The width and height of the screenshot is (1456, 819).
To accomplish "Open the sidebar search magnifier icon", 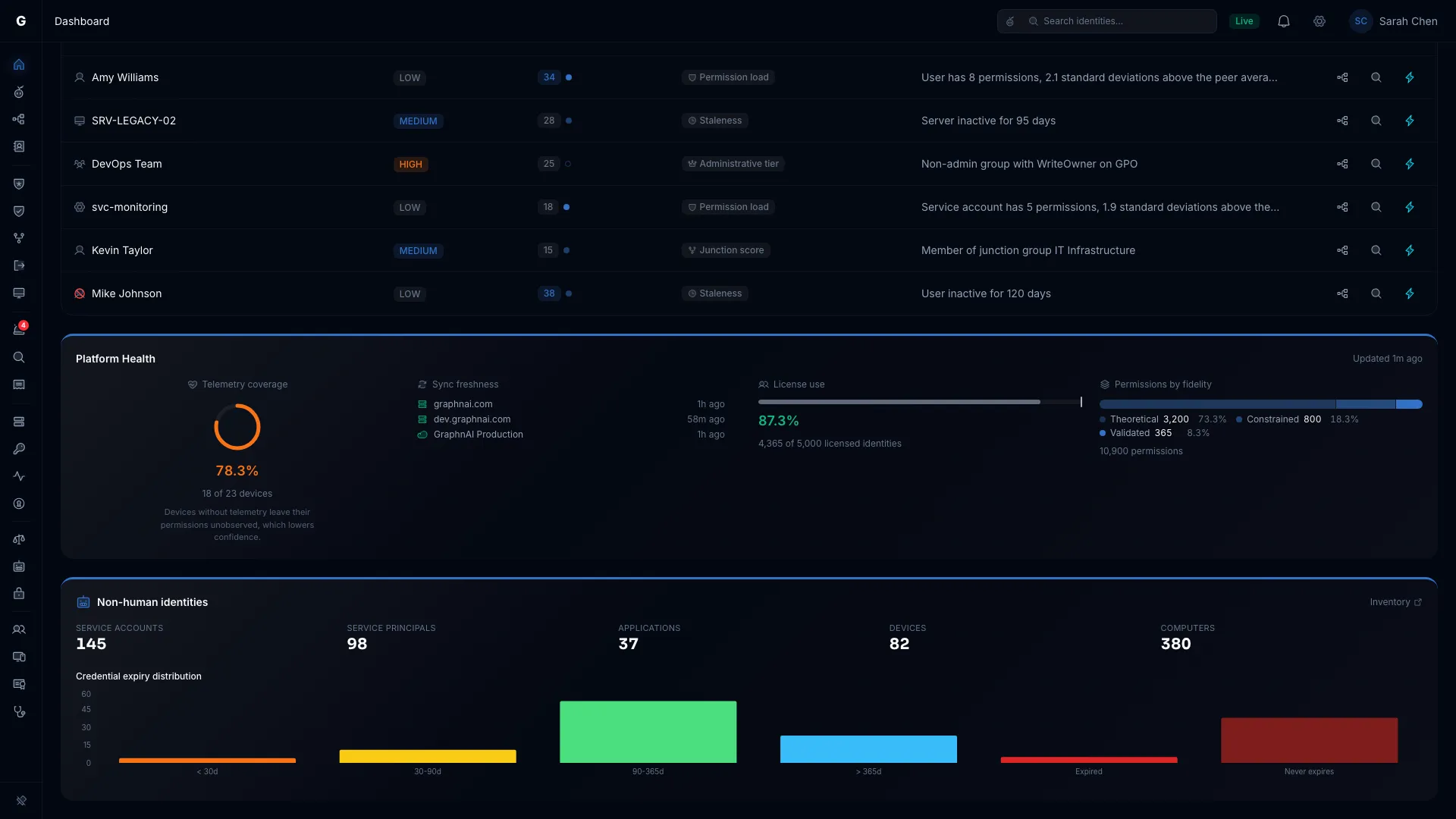I will pos(19,357).
